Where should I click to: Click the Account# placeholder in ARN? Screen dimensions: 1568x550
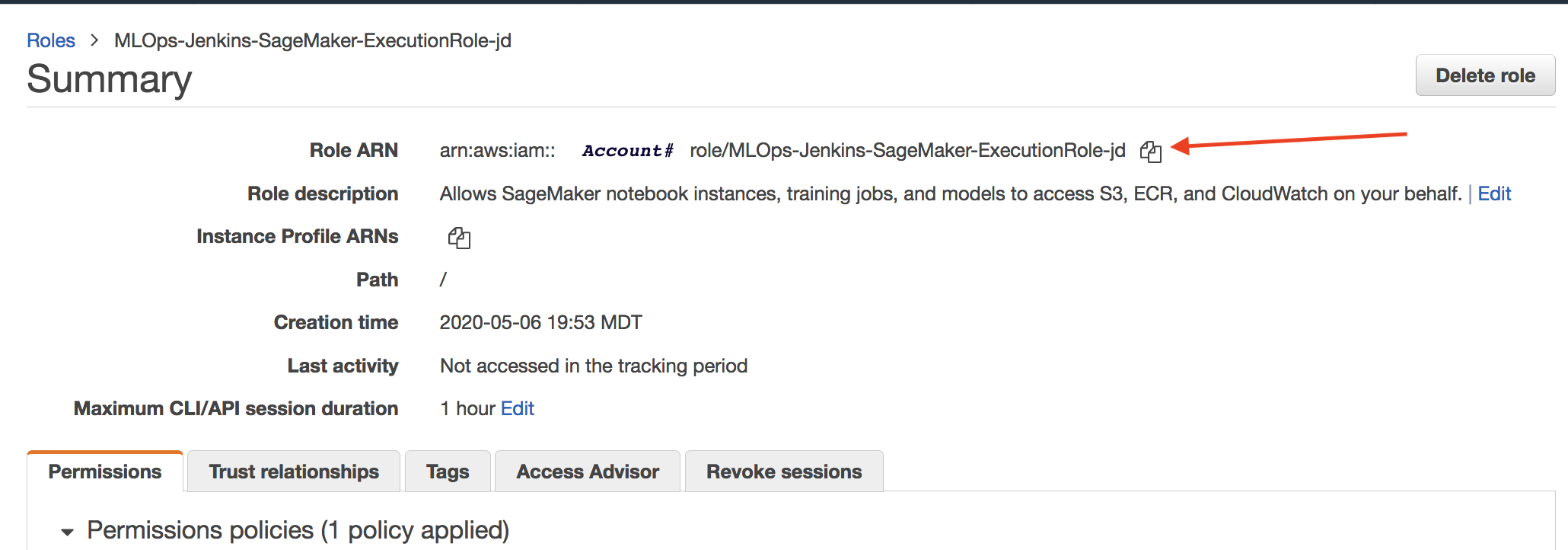tap(628, 150)
